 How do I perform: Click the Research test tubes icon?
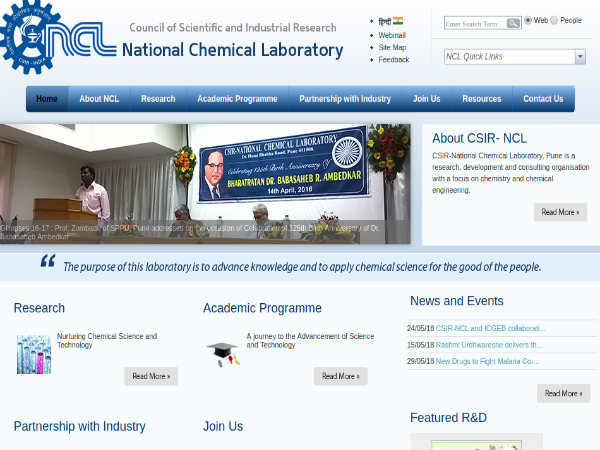33,354
